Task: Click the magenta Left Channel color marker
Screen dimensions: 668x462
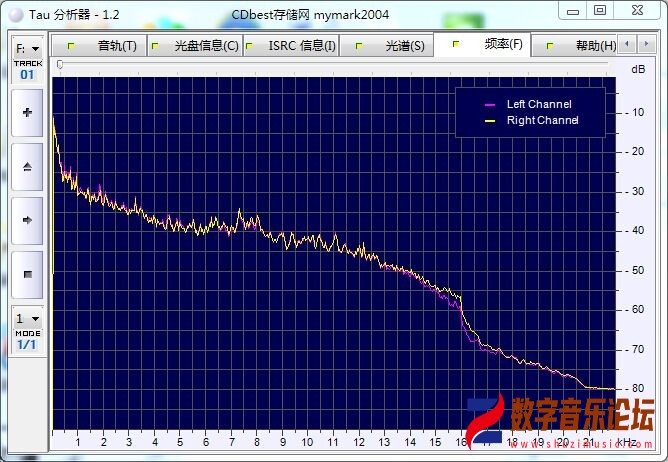Action: point(490,105)
